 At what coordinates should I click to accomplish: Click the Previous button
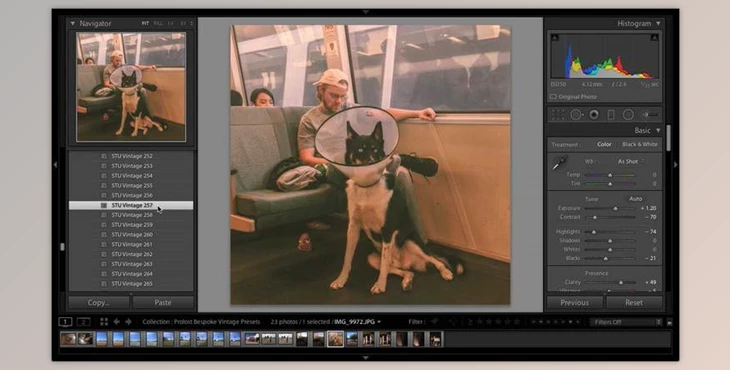click(575, 303)
